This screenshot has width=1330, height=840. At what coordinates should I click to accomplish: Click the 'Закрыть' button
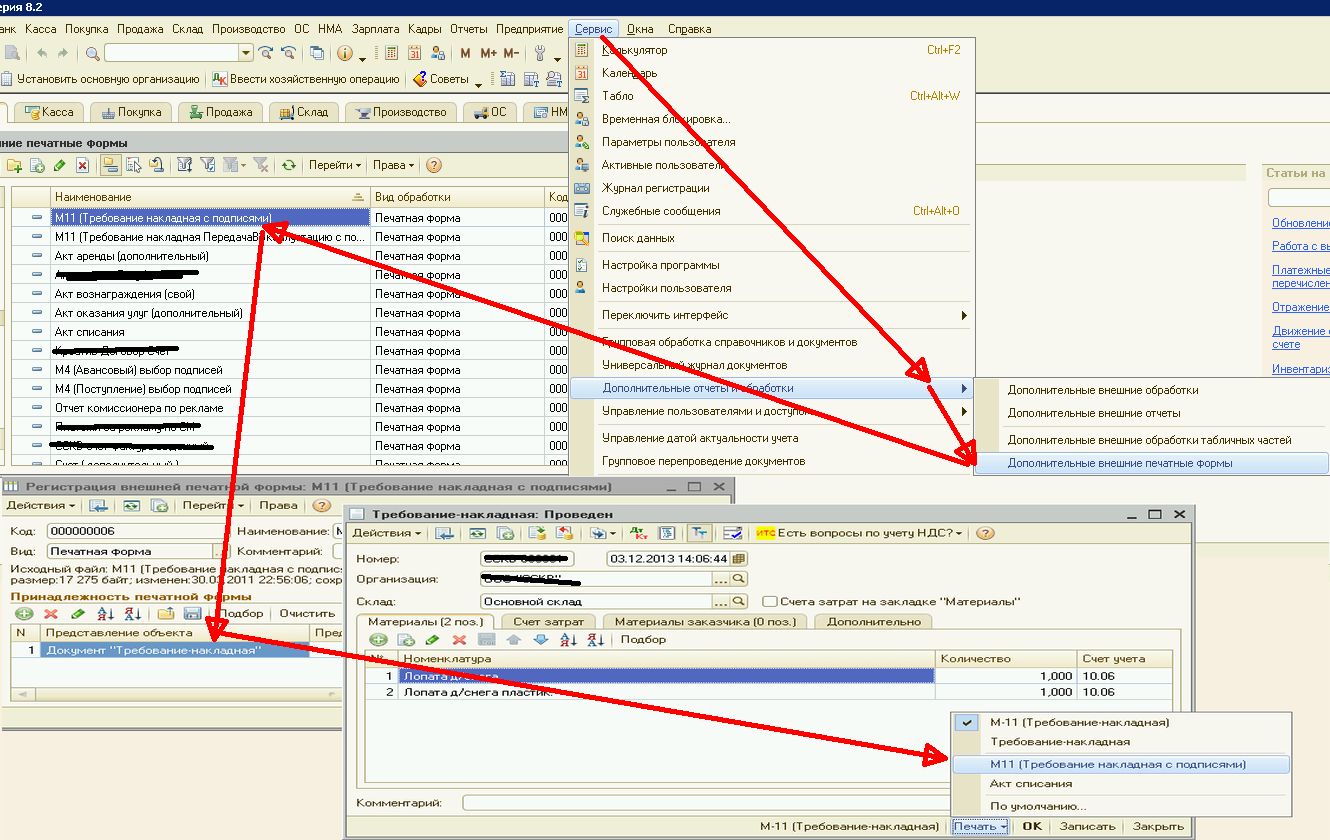[x=1157, y=827]
